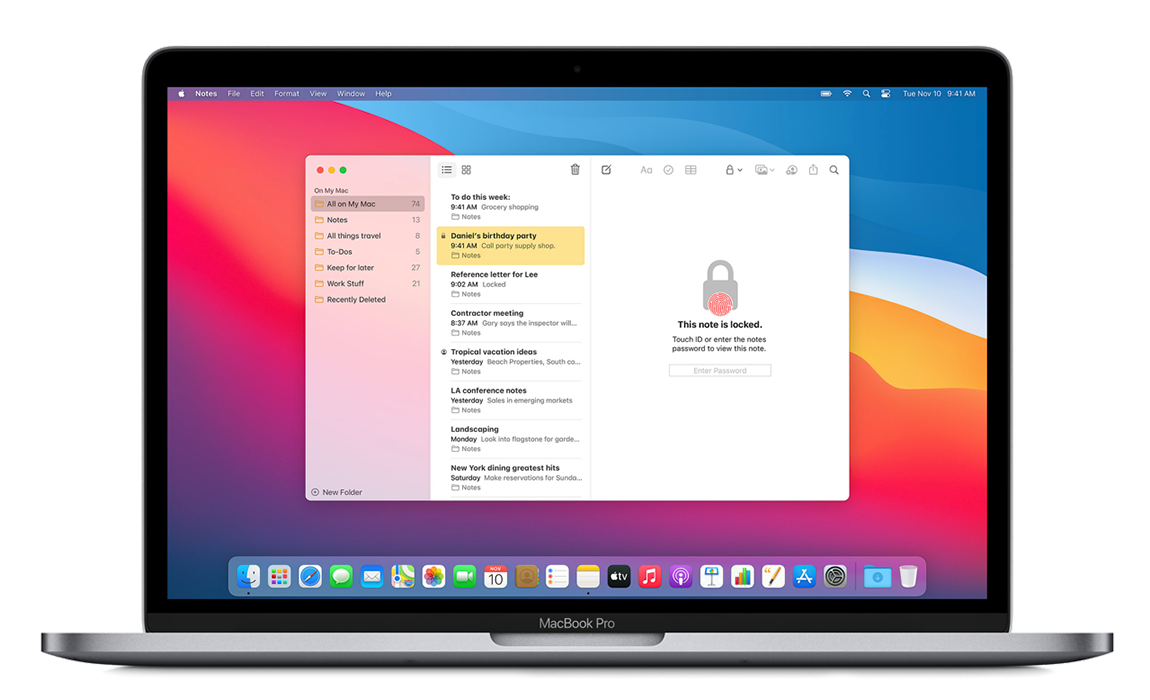
Task: Add people using the collaborate icon
Action: point(791,170)
